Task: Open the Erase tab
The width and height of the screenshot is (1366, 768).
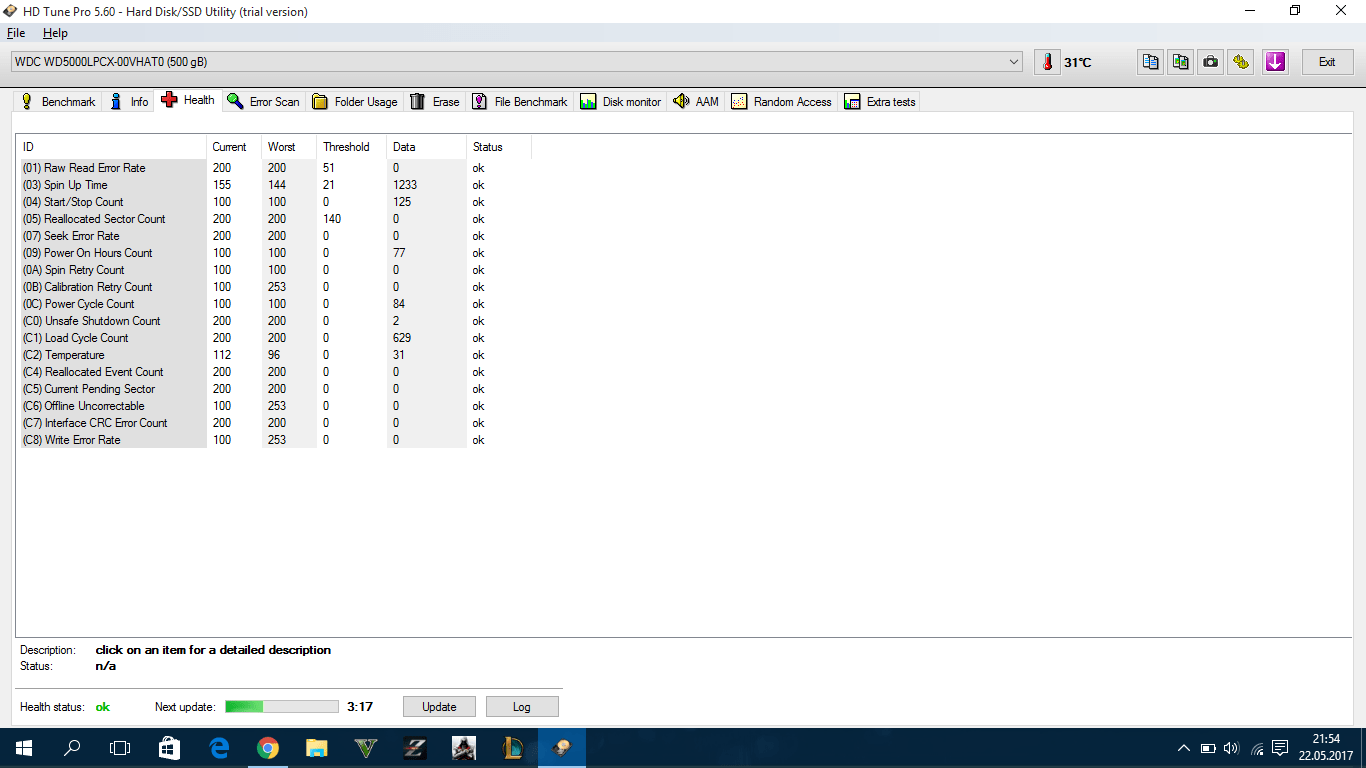Action: (x=435, y=102)
